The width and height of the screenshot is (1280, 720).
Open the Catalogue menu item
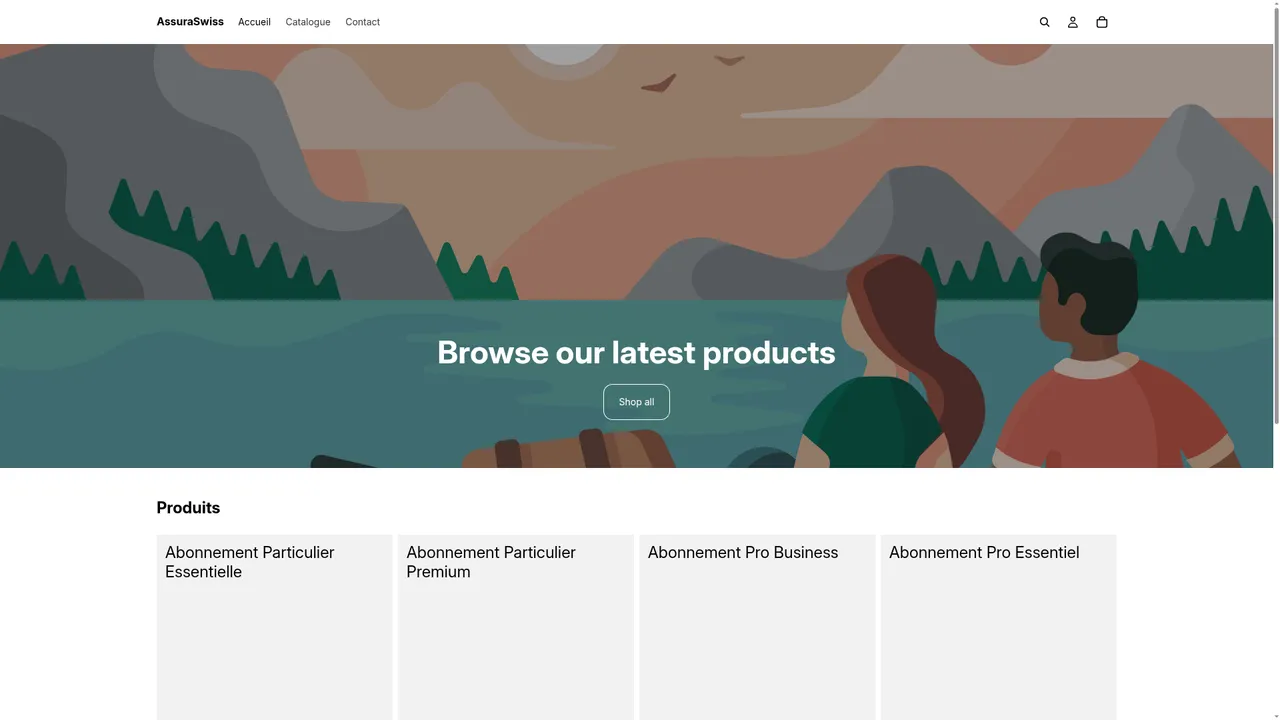click(x=308, y=22)
